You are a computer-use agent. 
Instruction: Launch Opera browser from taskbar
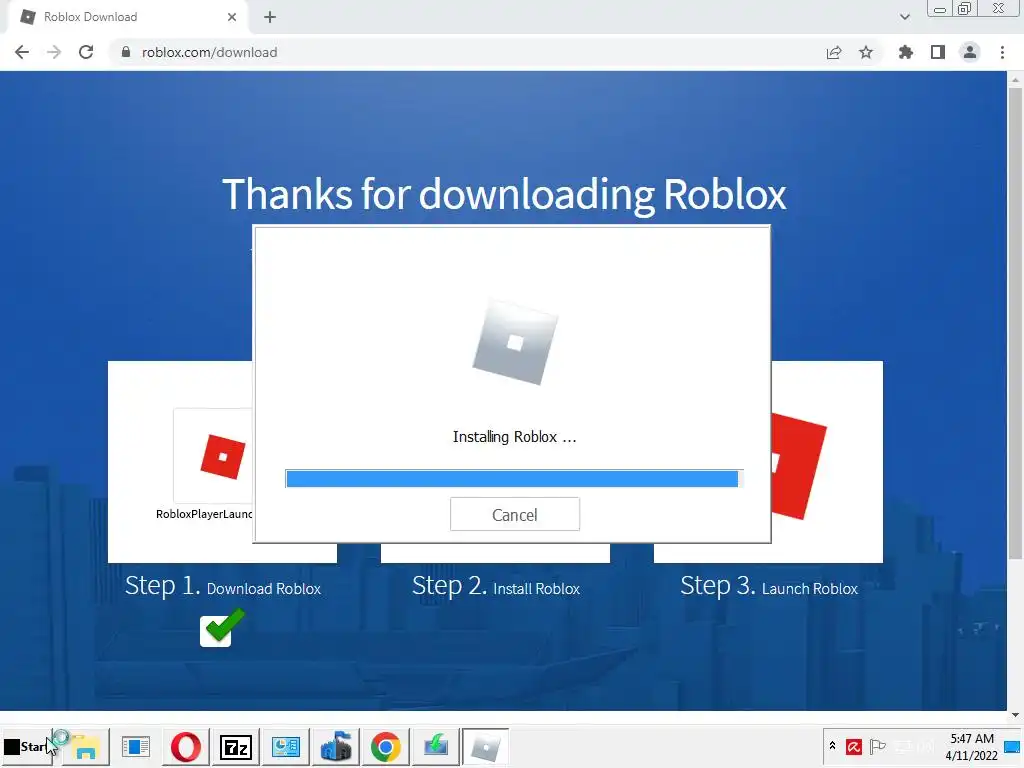coord(185,746)
